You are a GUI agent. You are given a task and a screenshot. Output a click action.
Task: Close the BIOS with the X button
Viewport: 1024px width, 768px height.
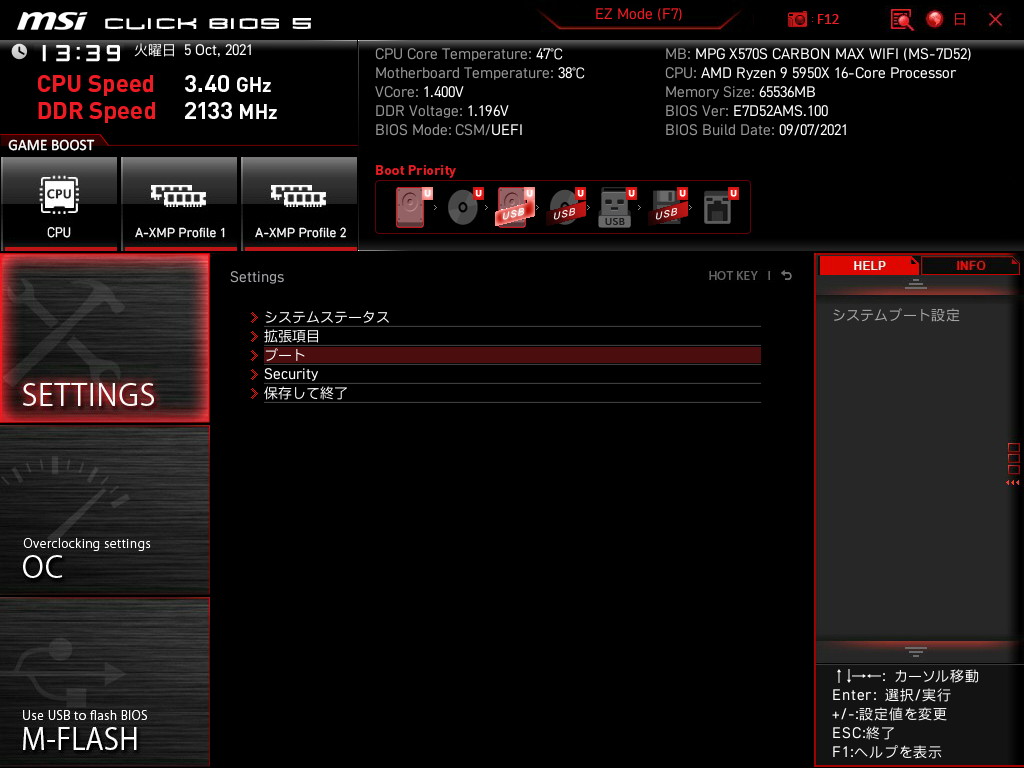pyautogui.click(x=995, y=20)
